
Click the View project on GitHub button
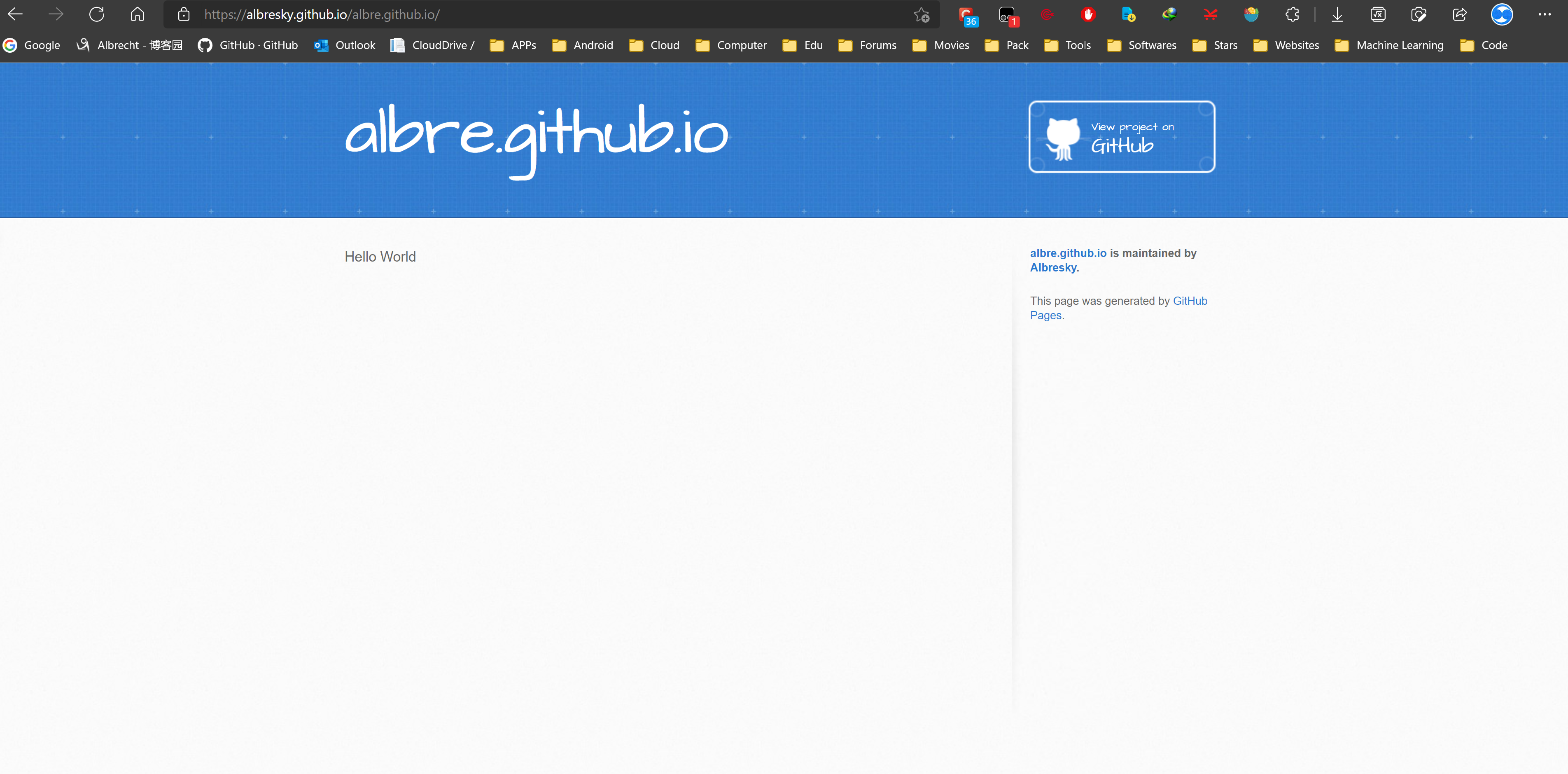1121,136
